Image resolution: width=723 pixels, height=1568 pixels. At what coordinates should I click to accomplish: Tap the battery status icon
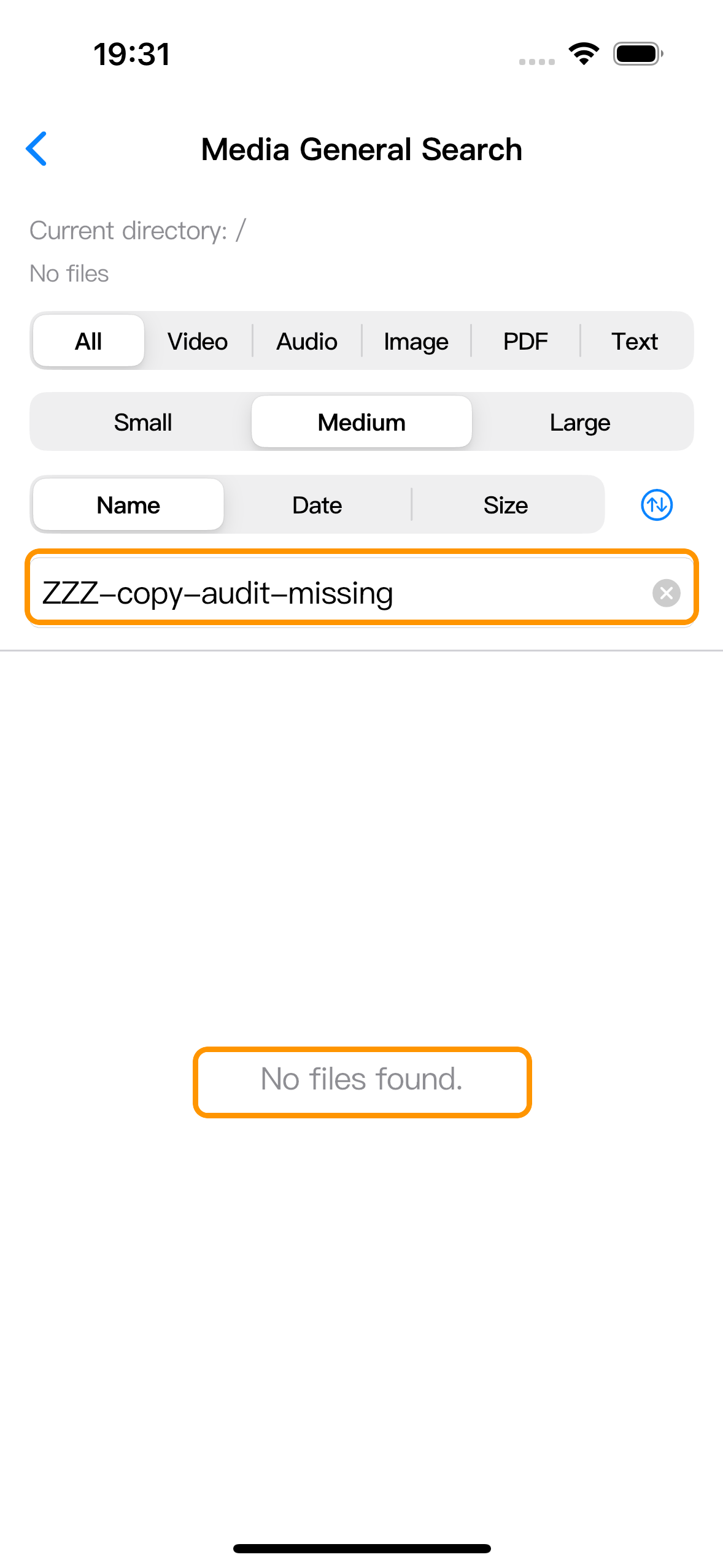(638, 54)
